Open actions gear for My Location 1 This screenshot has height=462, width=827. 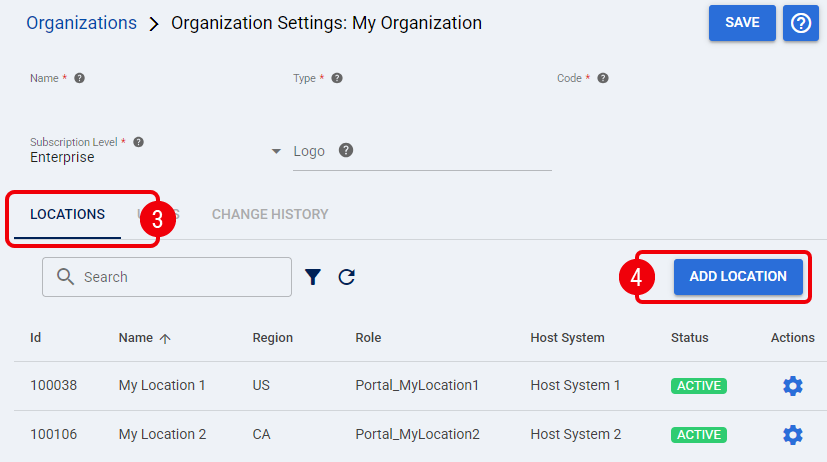(792, 386)
